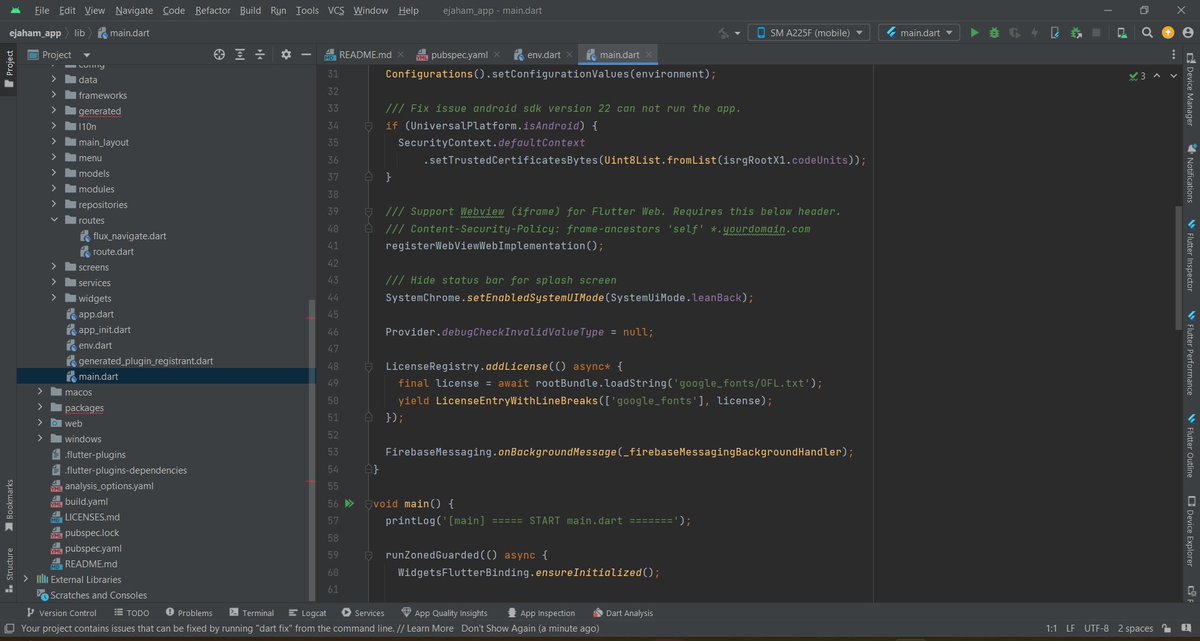Click the inspection widget showing 3 checkmarks
The height and width of the screenshot is (641, 1200).
1136,76
